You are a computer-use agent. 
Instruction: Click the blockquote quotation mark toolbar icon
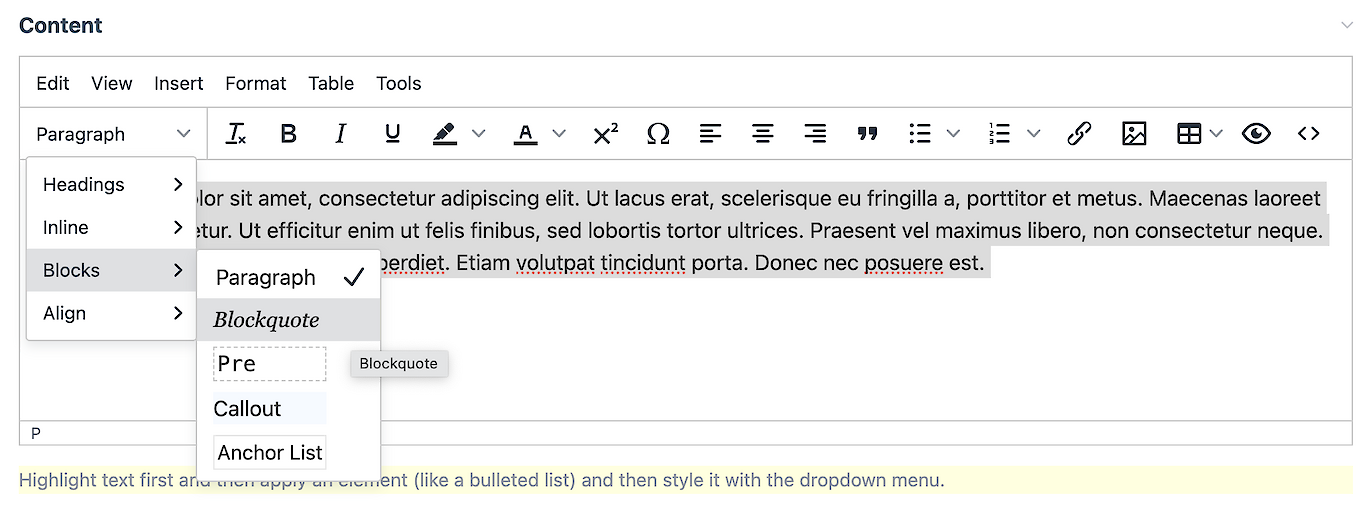(x=868, y=134)
